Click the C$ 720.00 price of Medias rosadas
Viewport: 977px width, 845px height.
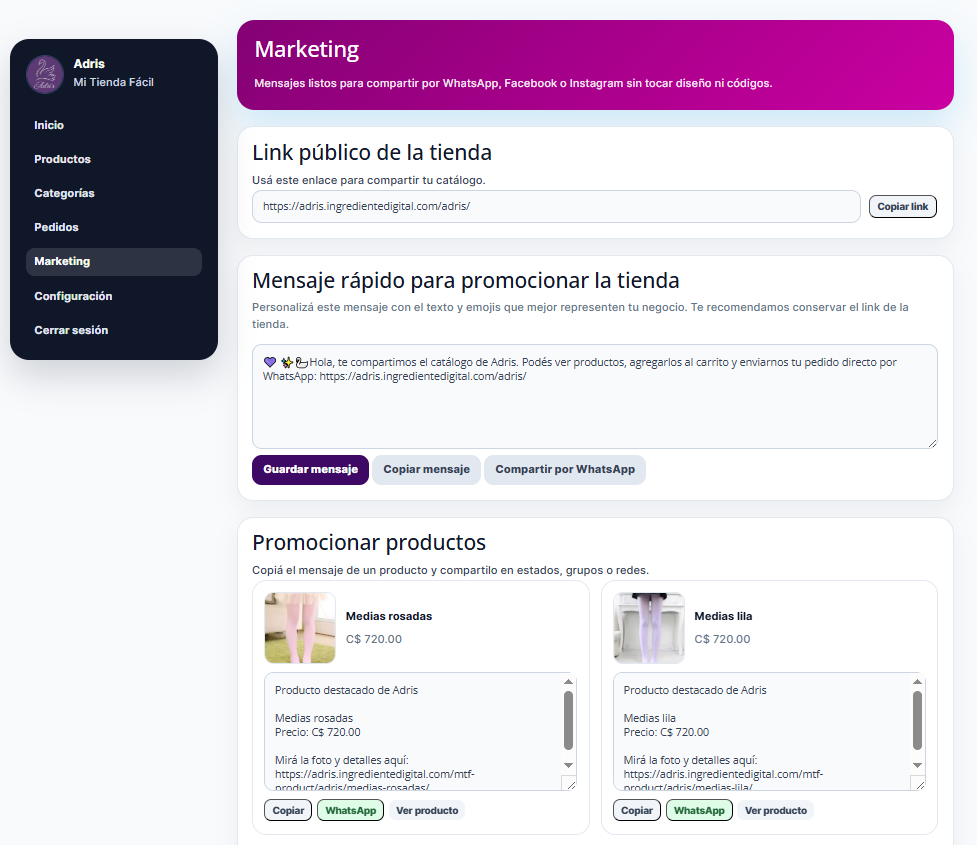click(x=374, y=639)
